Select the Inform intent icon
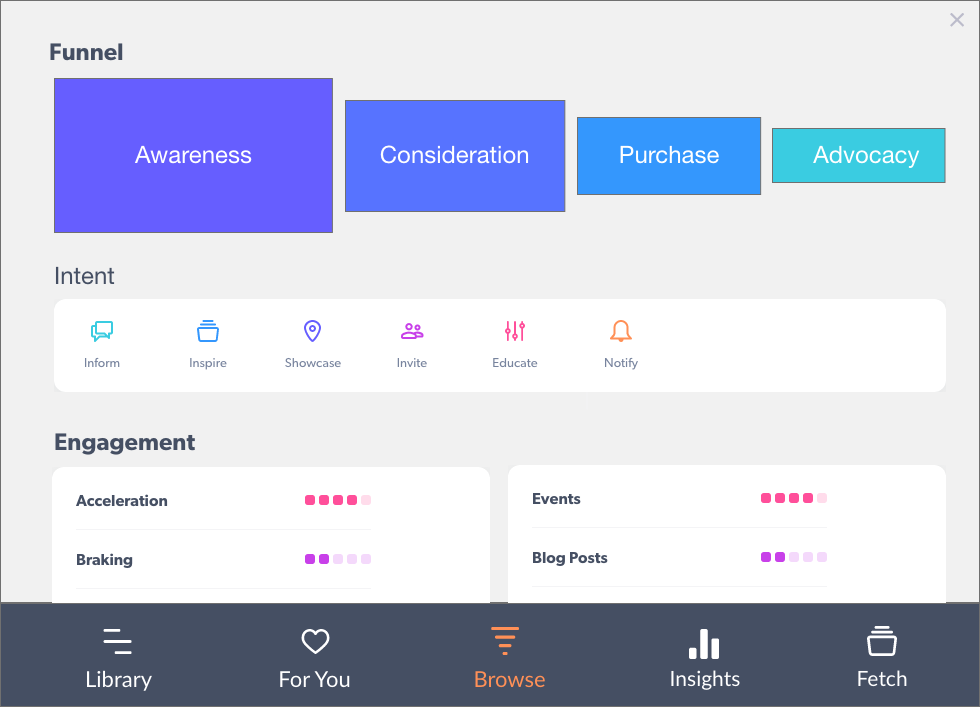Screen dimensions: 980x707 pyautogui.click(x=102, y=332)
